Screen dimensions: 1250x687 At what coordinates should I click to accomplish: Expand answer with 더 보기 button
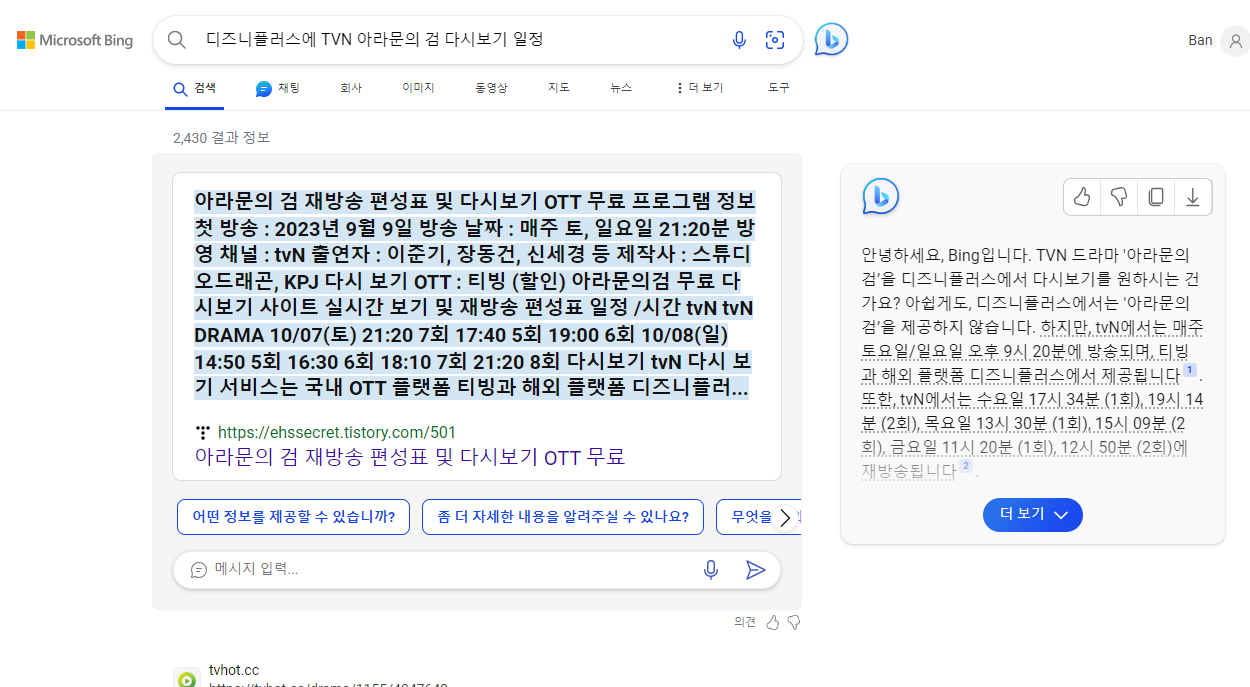coord(1033,514)
